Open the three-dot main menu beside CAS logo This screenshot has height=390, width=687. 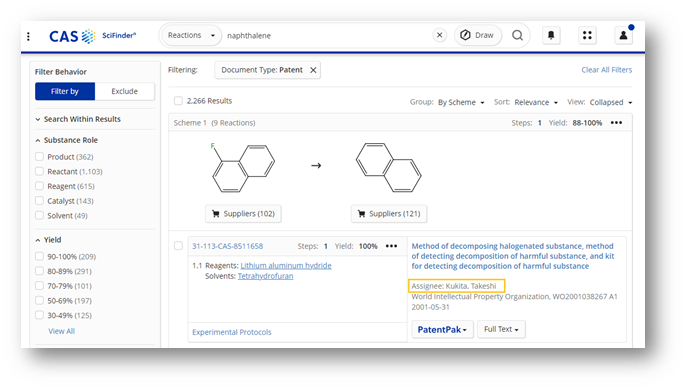(x=28, y=36)
